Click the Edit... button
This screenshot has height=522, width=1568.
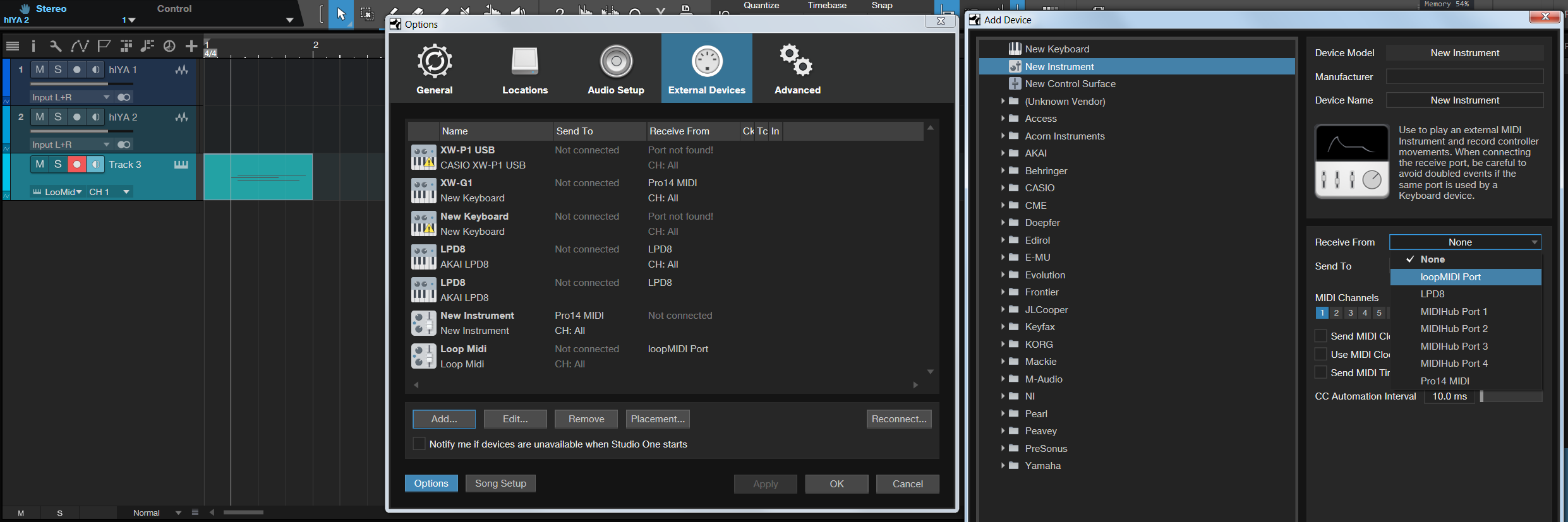click(x=515, y=419)
